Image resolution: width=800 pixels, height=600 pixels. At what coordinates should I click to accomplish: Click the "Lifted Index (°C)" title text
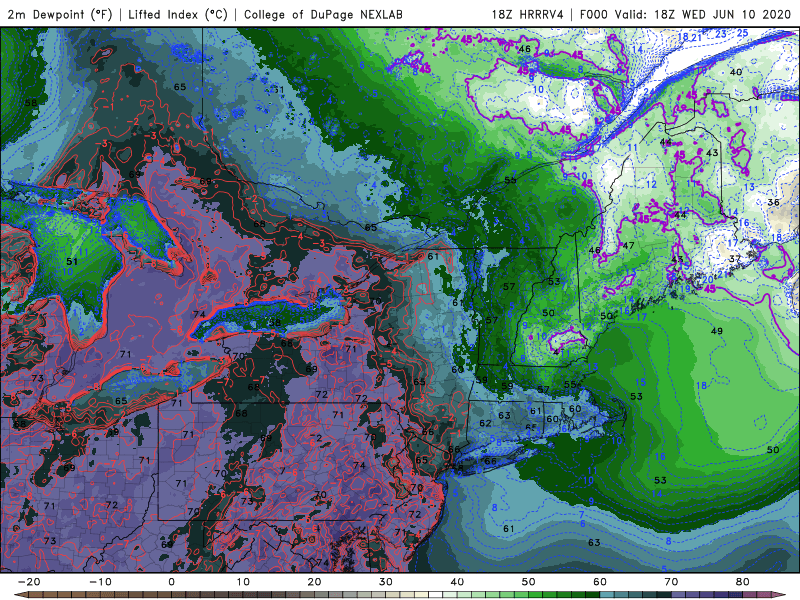click(178, 15)
